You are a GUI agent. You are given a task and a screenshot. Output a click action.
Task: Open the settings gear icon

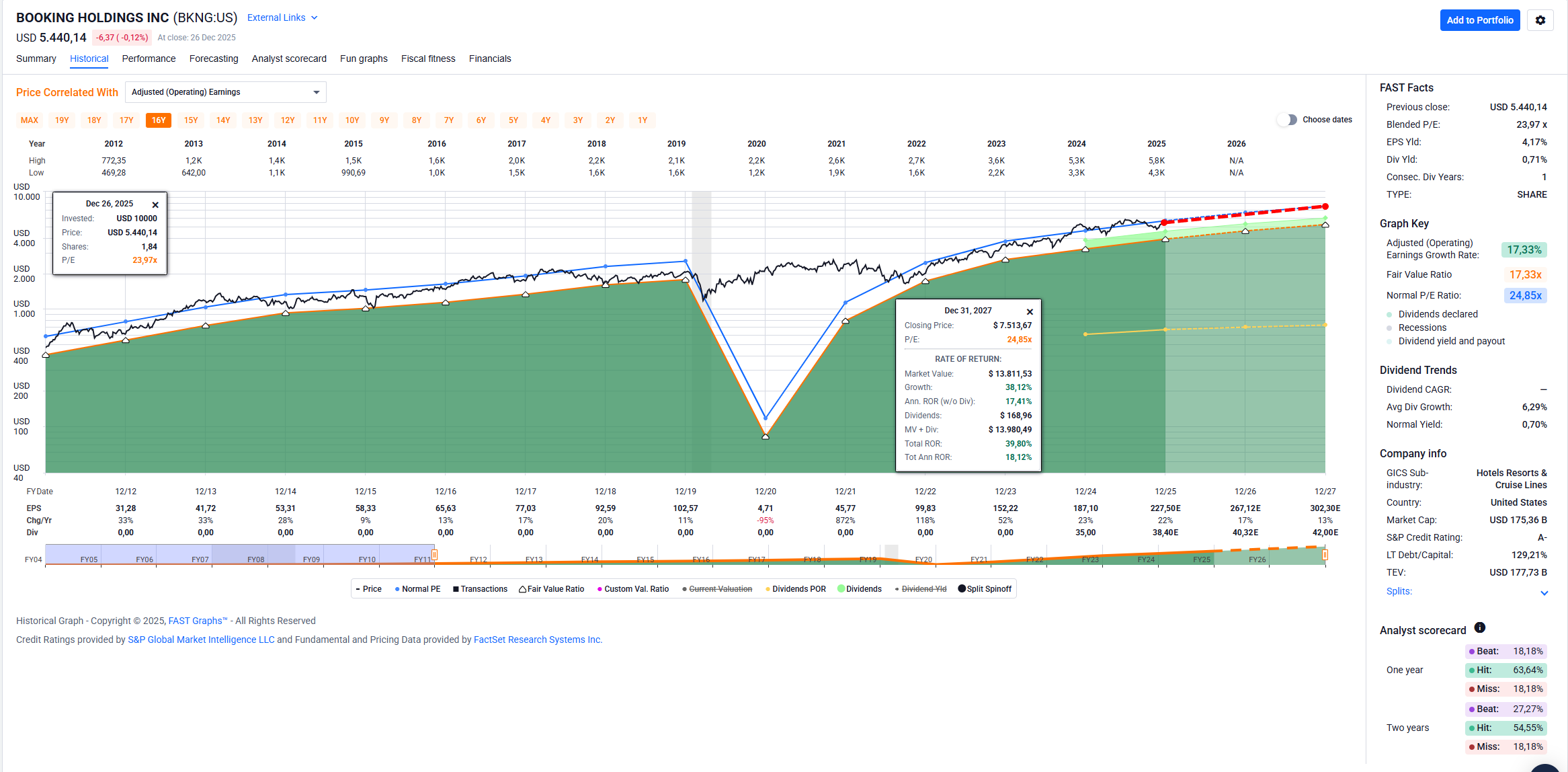pyautogui.click(x=1540, y=20)
